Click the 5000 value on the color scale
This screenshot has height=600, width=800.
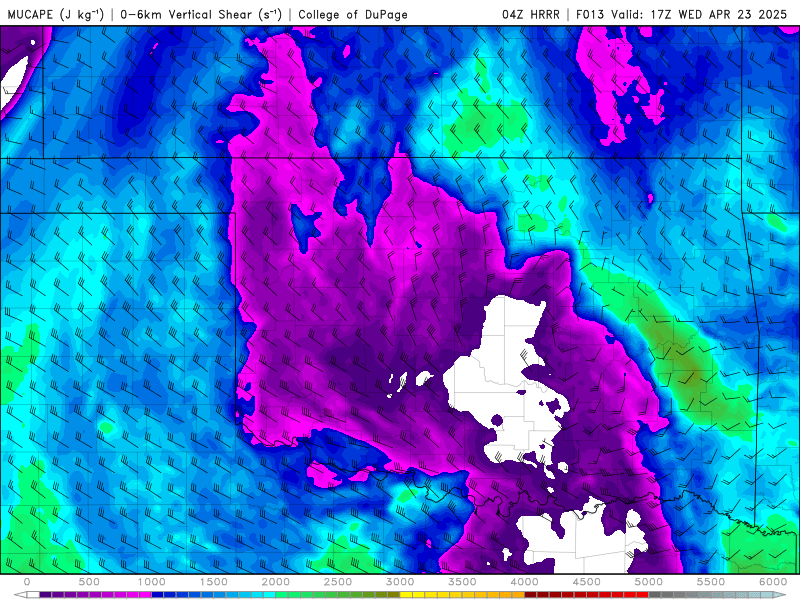pyautogui.click(x=649, y=582)
